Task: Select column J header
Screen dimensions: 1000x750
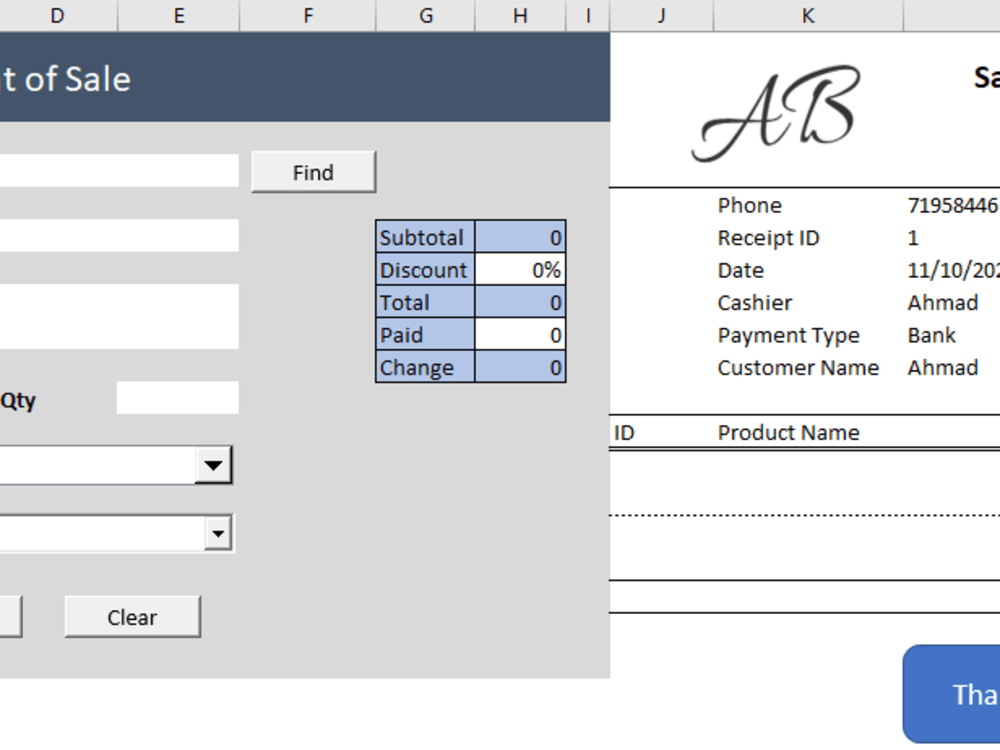Action: click(x=662, y=15)
